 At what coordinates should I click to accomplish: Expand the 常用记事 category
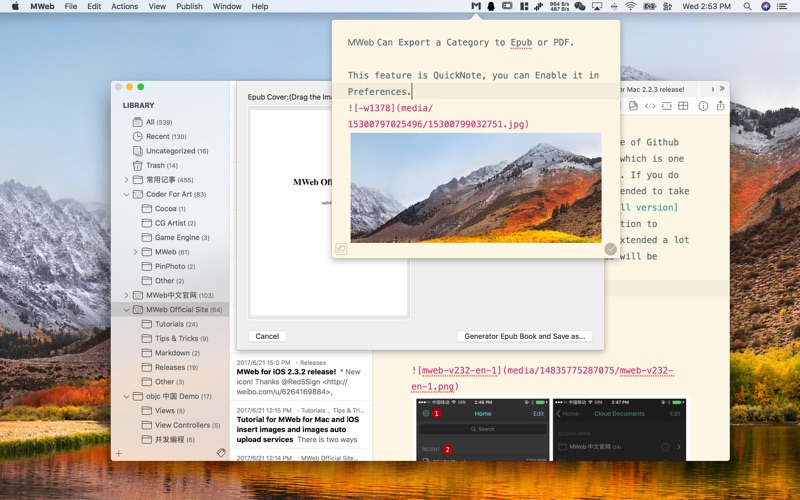point(127,180)
